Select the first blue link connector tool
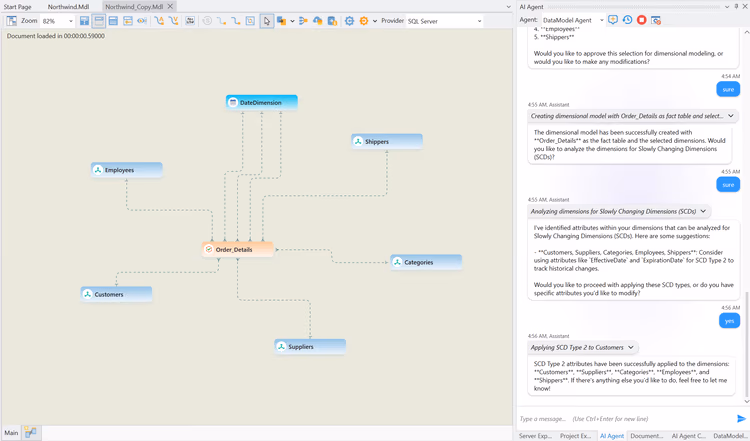750x441 pixels. coord(221,21)
